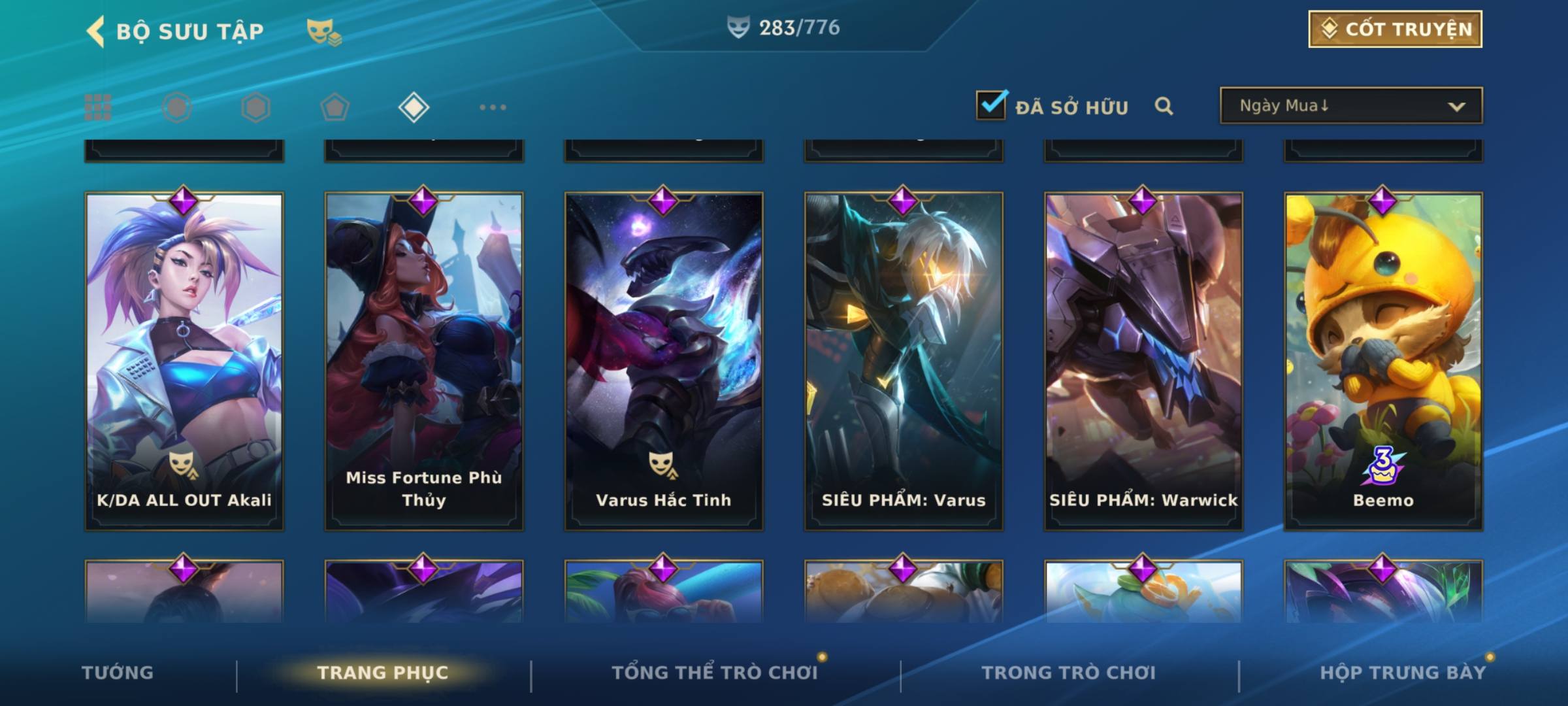Open the three-dots more filters icon
The image size is (1568, 706).
pyautogui.click(x=493, y=107)
